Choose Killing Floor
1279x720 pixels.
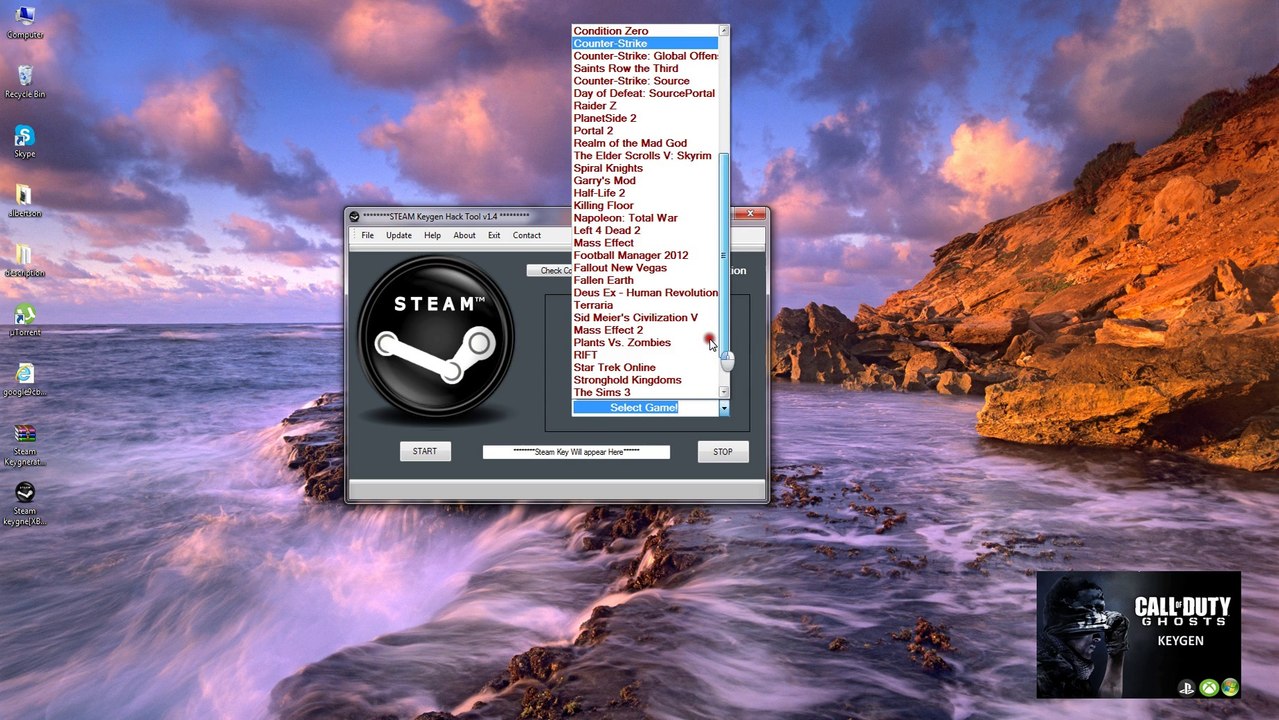coord(645,205)
